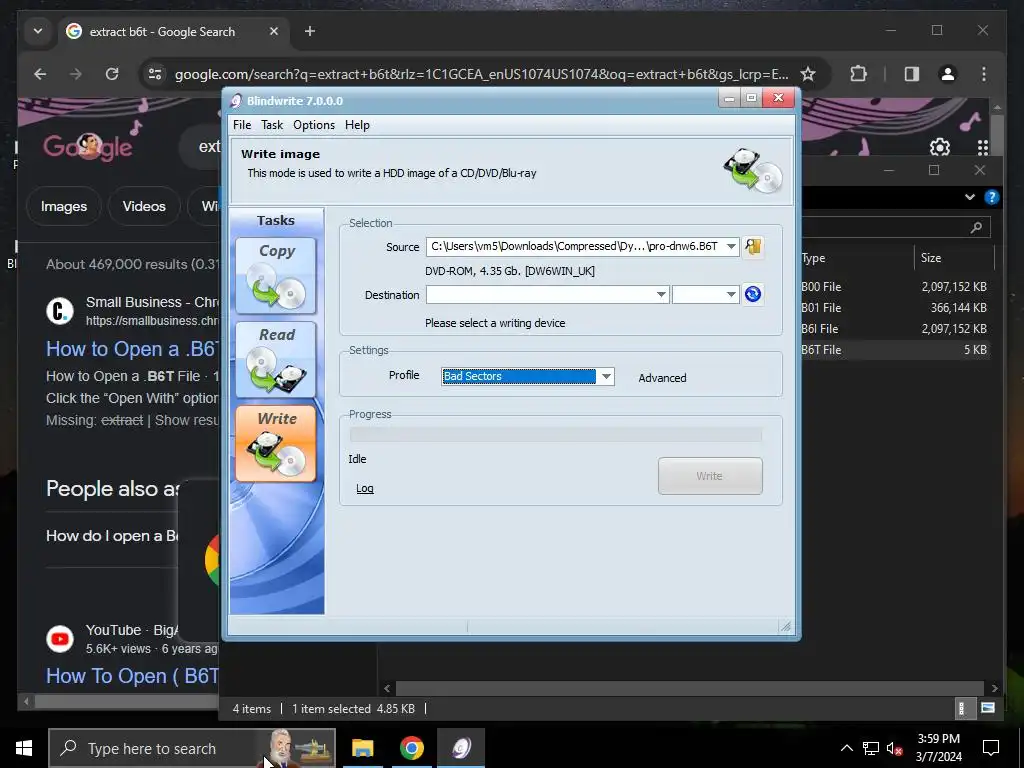The width and height of the screenshot is (1024, 768).
Task: Open Chrome from taskbar
Action: [x=411, y=748]
